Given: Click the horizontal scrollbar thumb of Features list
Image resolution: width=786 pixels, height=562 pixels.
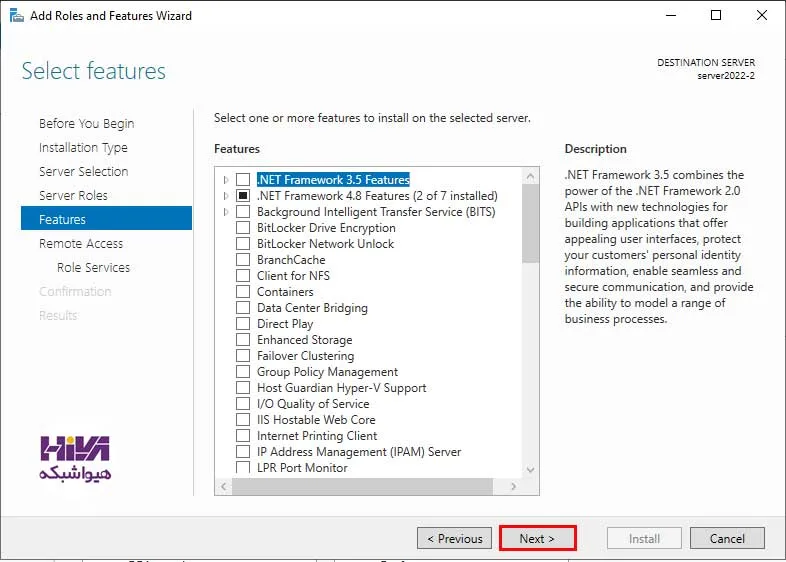Looking at the screenshot, I should tap(362, 486).
